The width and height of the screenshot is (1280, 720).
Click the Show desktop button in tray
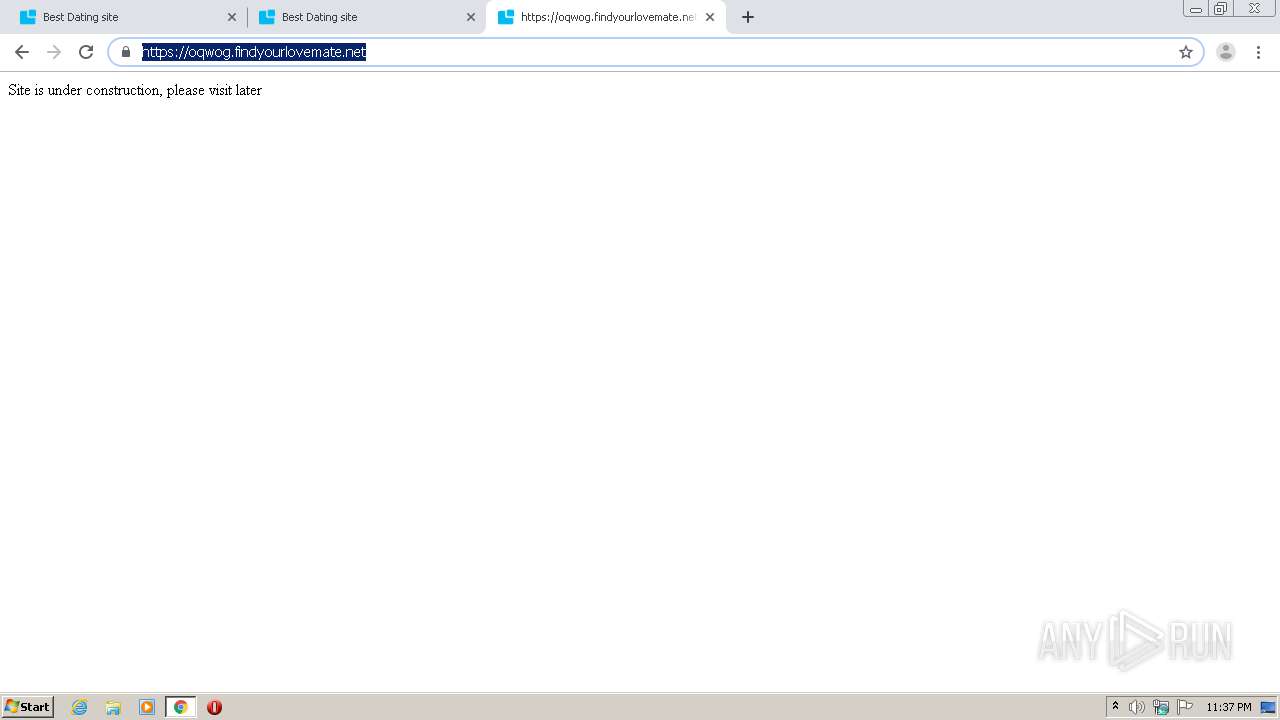coord(1268,707)
